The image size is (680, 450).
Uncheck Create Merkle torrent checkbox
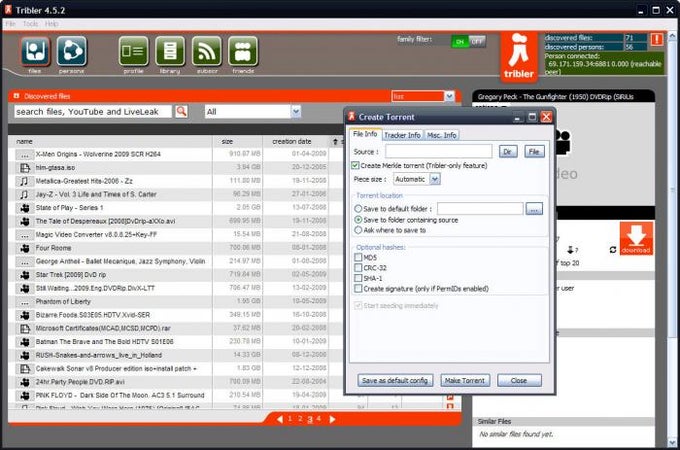(356, 166)
